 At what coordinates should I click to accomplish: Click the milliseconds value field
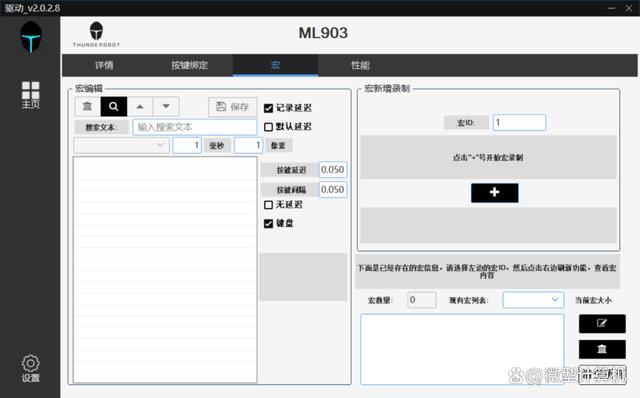(x=187, y=145)
